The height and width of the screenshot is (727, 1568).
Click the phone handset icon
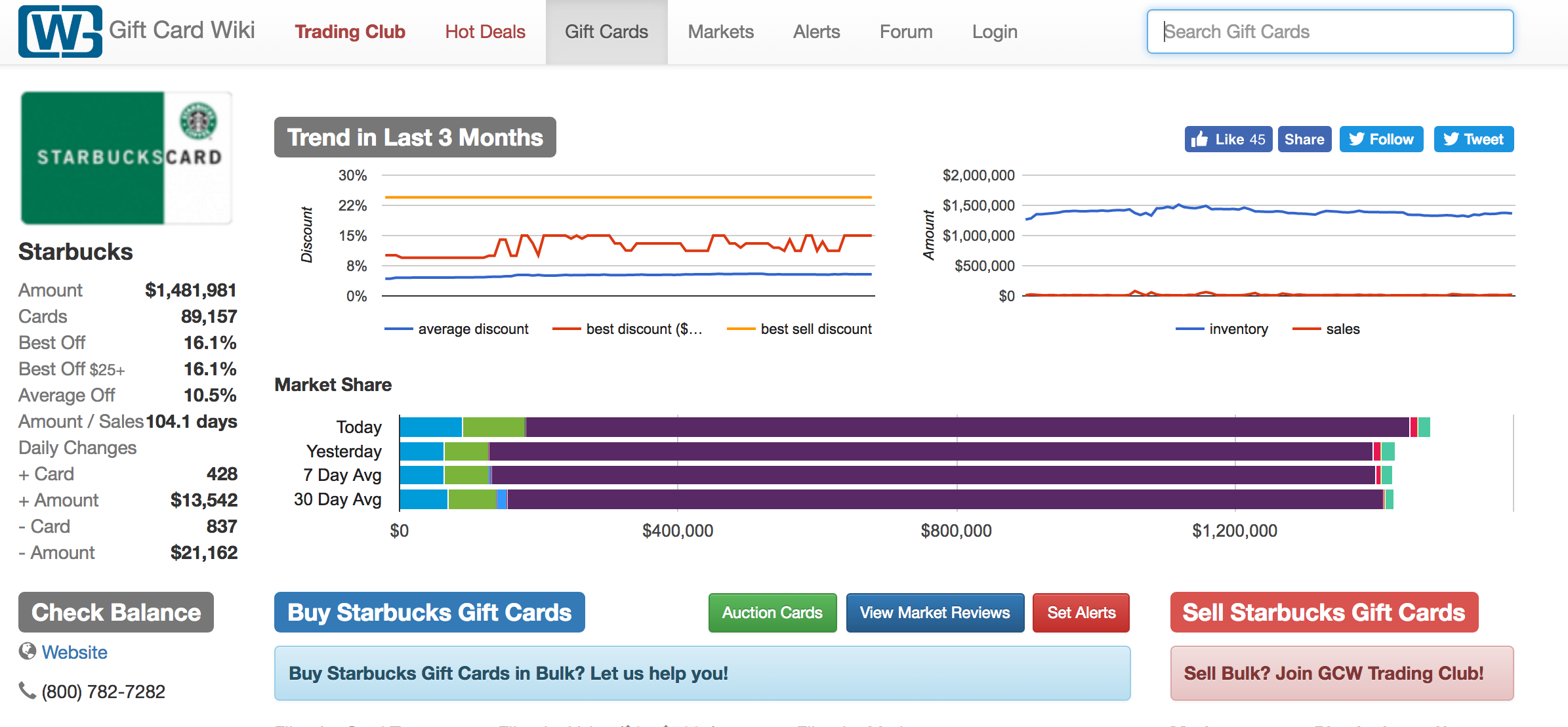tap(27, 690)
